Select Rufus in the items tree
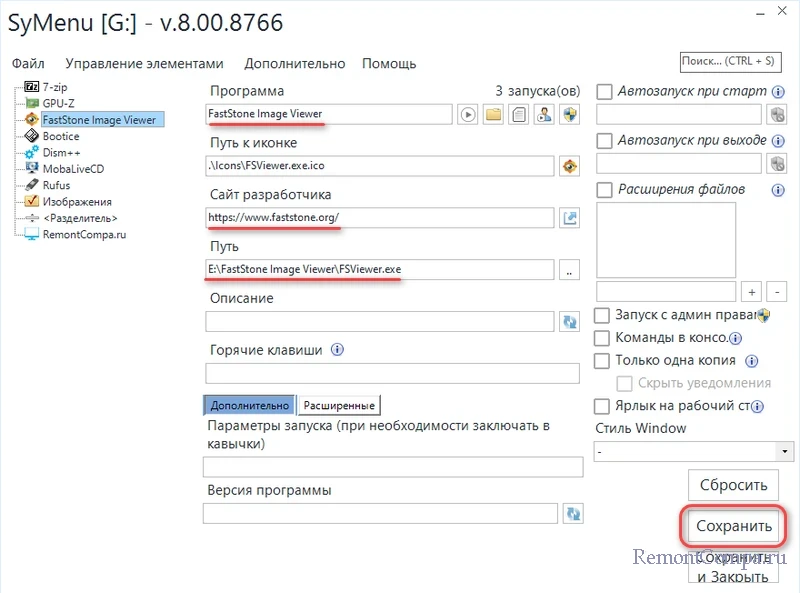This screenshot has height=593, width=800. (x=56, y=185)
